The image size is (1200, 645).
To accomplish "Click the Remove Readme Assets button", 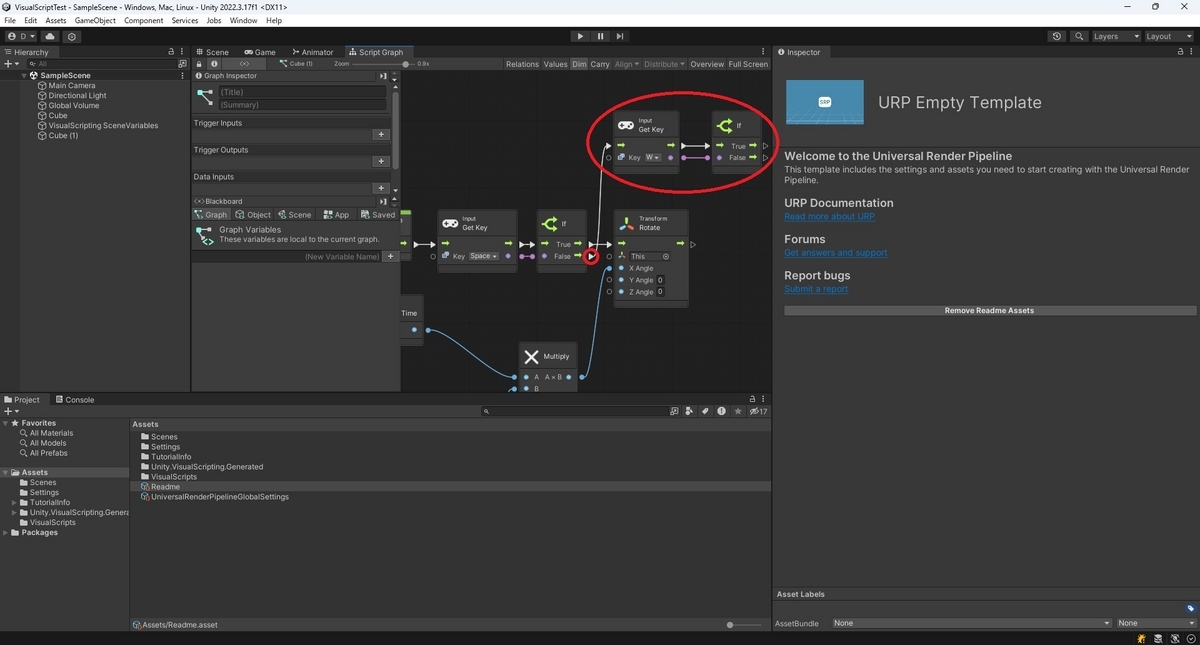I will (989, 310).
